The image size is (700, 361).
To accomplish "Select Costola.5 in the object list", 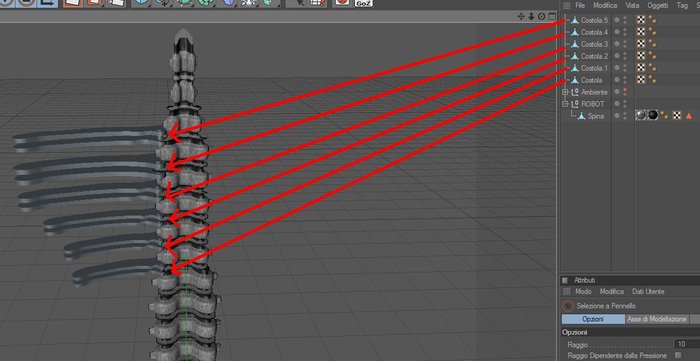I will [594, 20].
